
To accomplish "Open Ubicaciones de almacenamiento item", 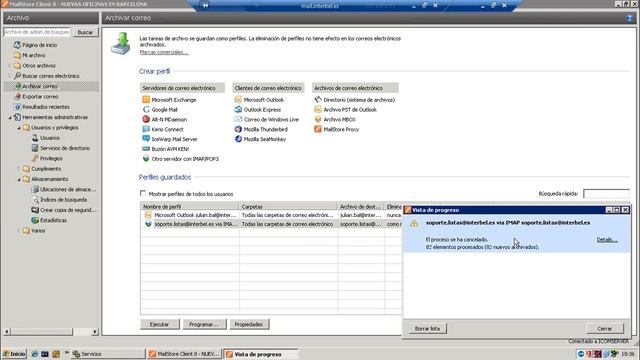I will tap(68, 189).
